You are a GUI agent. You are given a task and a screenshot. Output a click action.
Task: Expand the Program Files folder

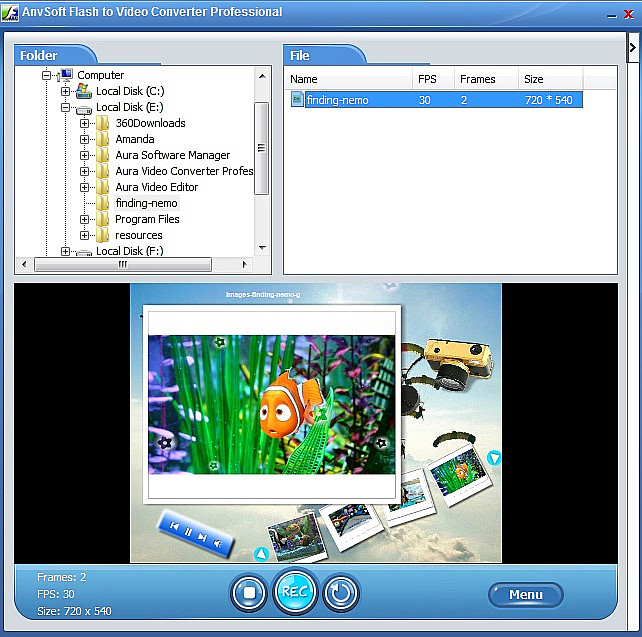(84, 219)
